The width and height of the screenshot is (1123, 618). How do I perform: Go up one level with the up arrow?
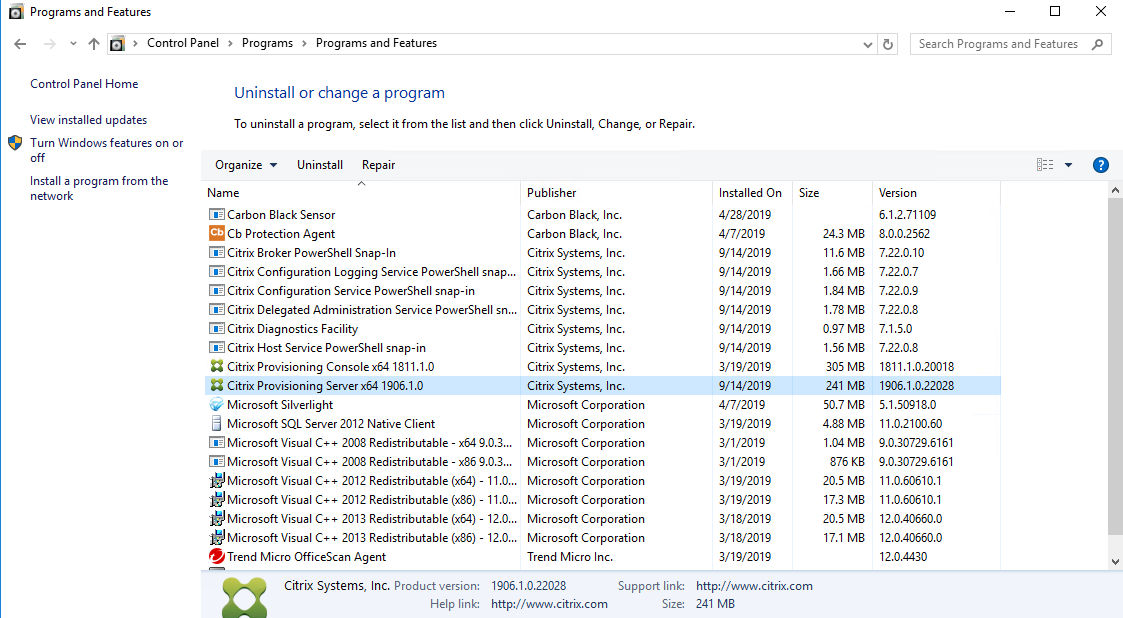94,44
